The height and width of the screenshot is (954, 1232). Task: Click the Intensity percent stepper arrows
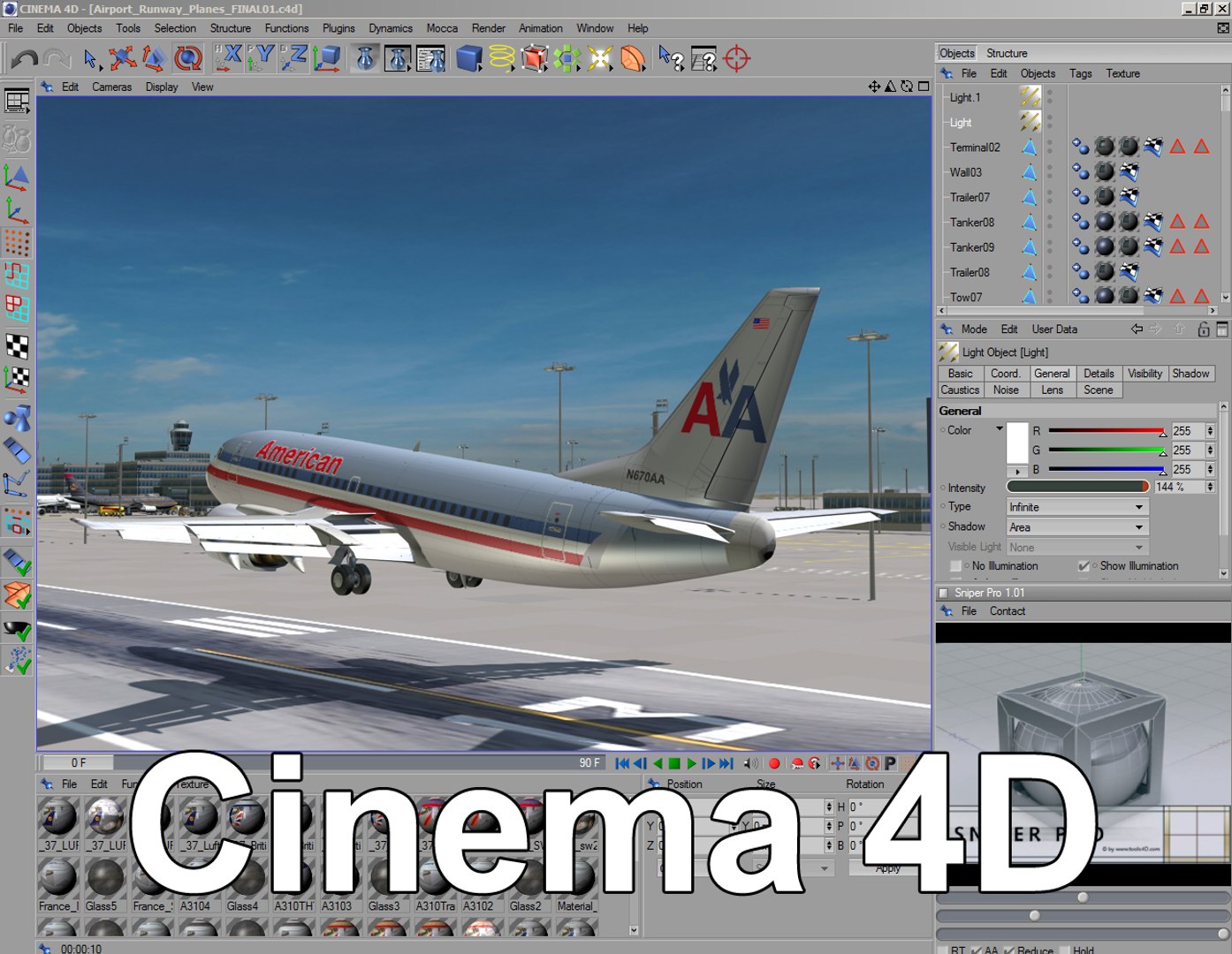[1210, 487]
